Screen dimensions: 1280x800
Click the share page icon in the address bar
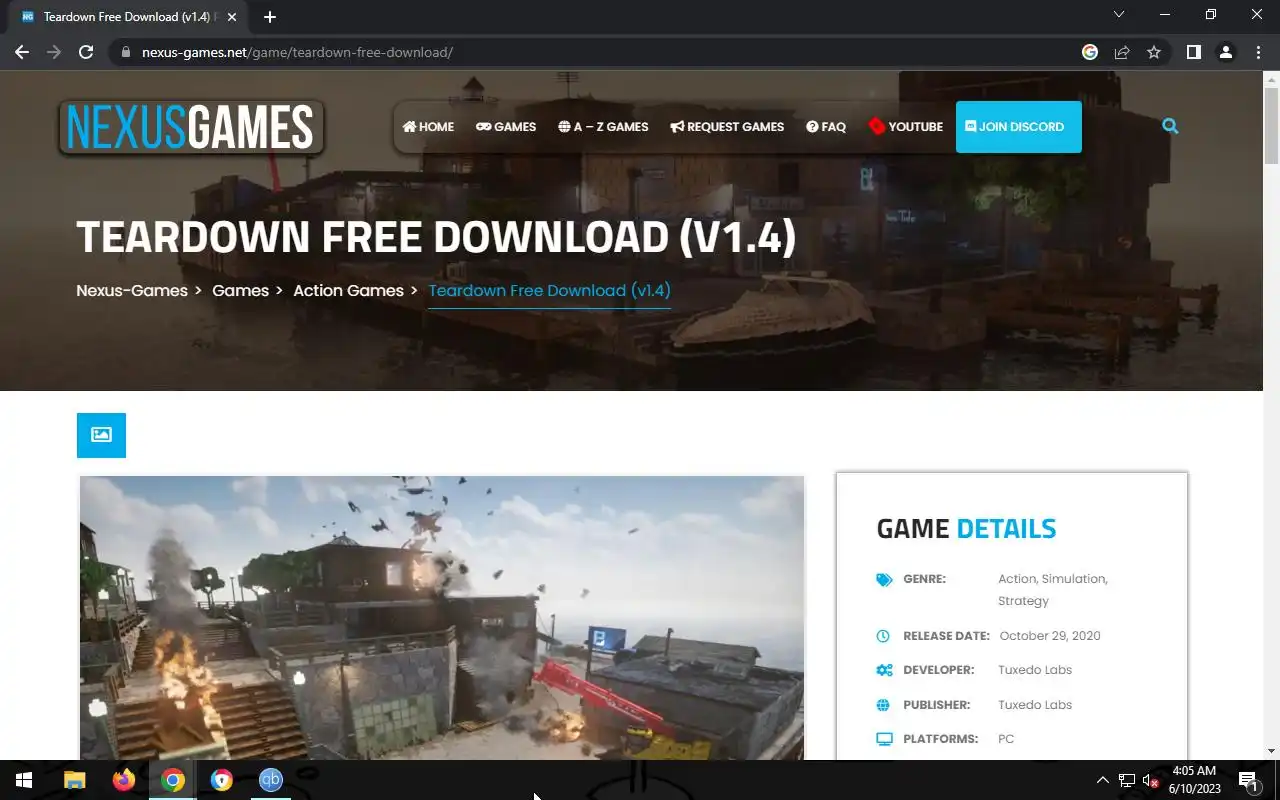coord(1122,52)
